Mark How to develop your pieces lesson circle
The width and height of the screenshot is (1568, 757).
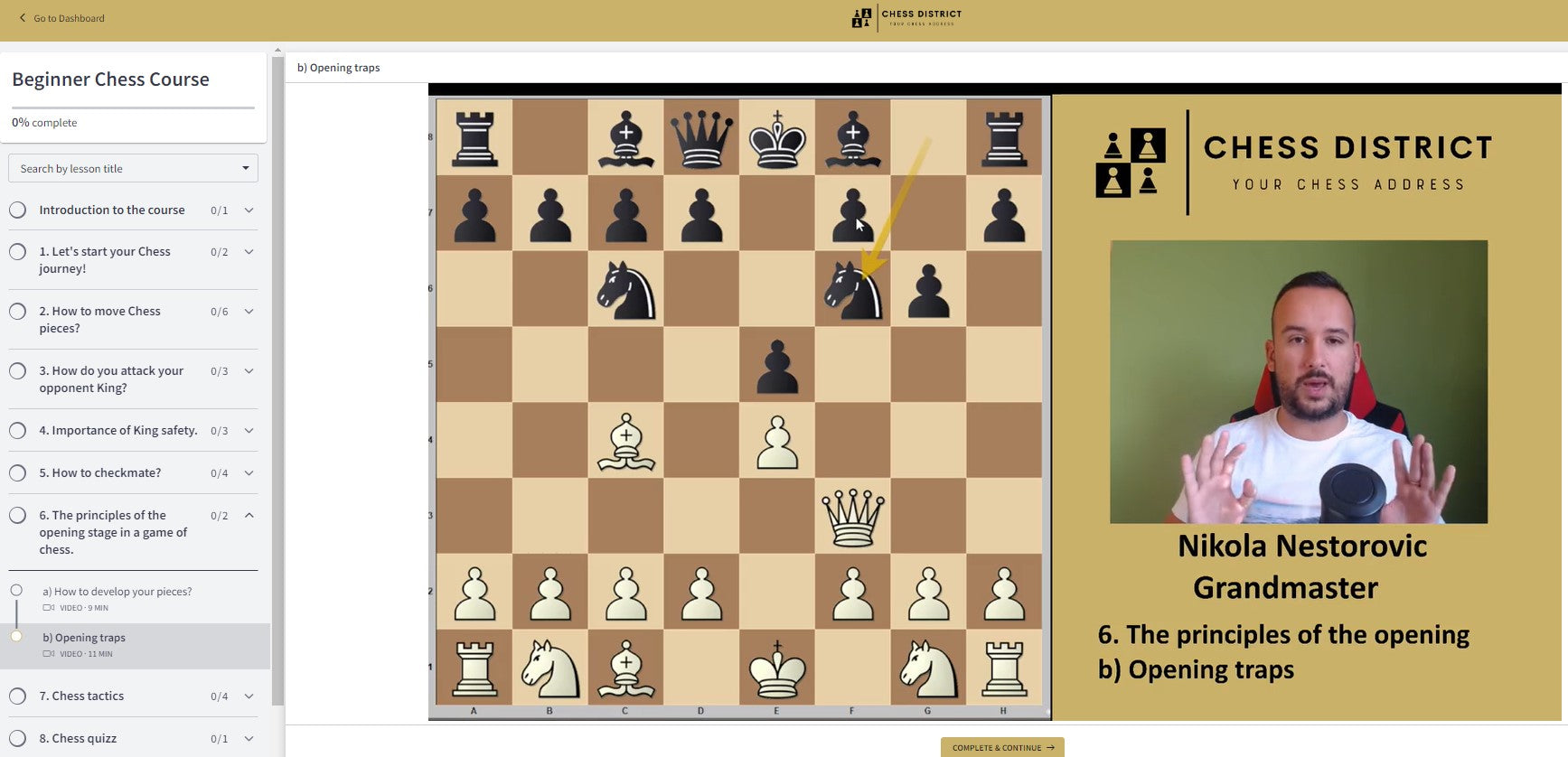click(16, 590)
